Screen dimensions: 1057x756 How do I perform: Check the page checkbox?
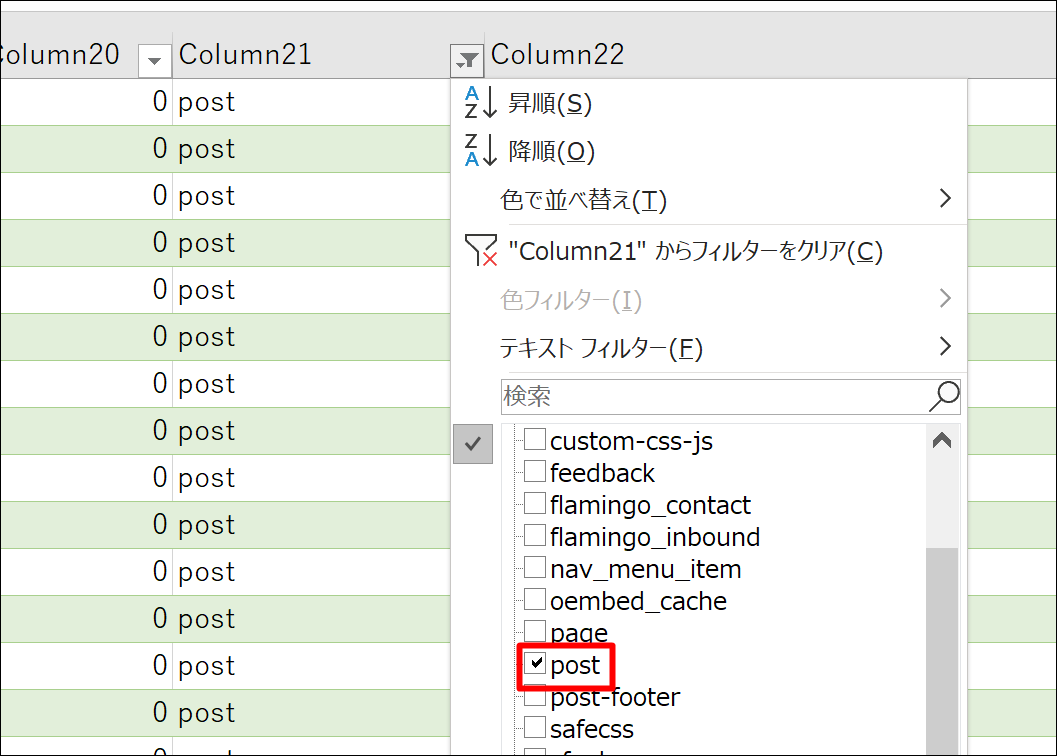pyautogui.click(x=535, y=631)
